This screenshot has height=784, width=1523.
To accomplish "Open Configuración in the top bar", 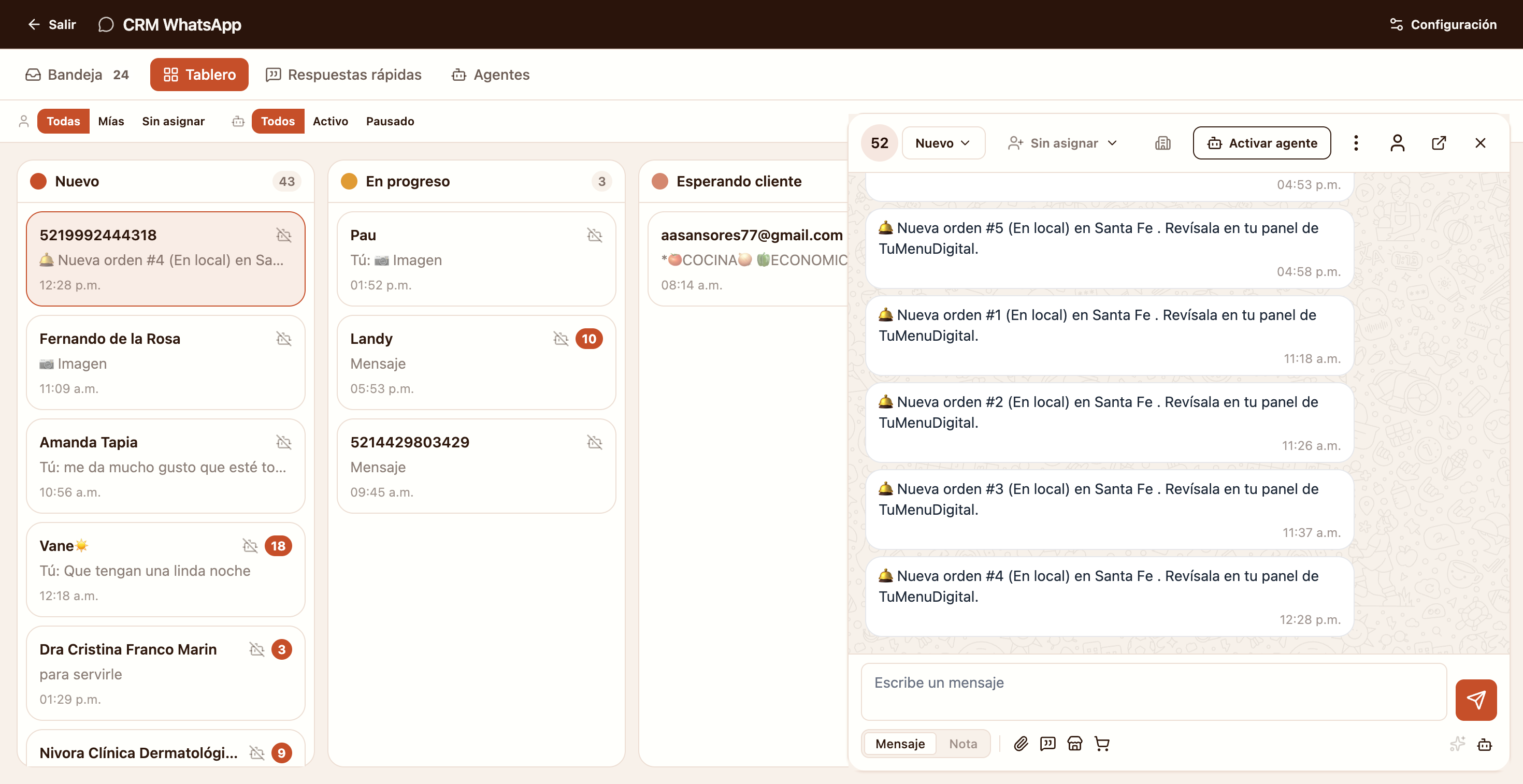I will (x=1443, y=24).
